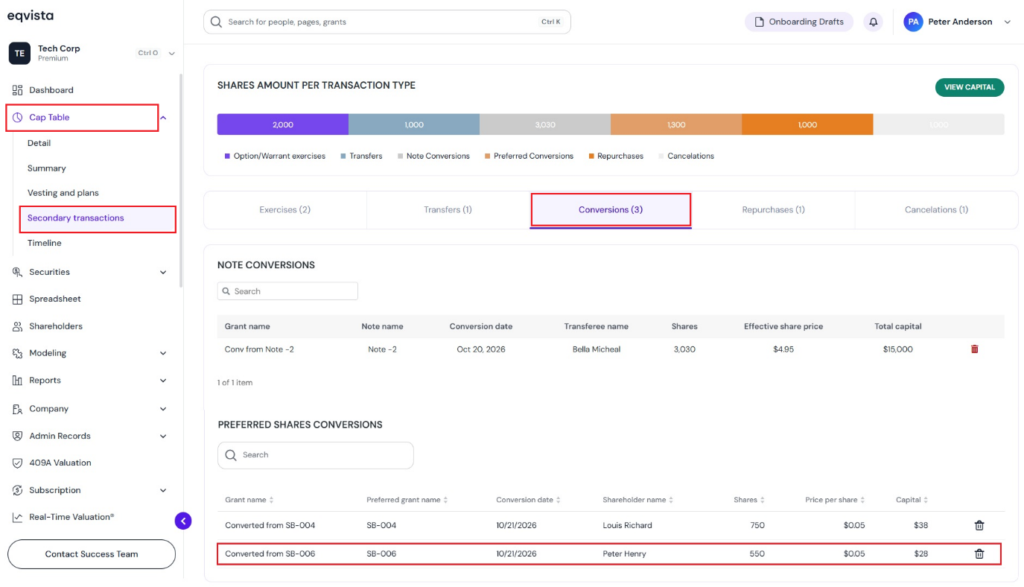Click the Preferred Shares Conversions search field

coord(315,455)
